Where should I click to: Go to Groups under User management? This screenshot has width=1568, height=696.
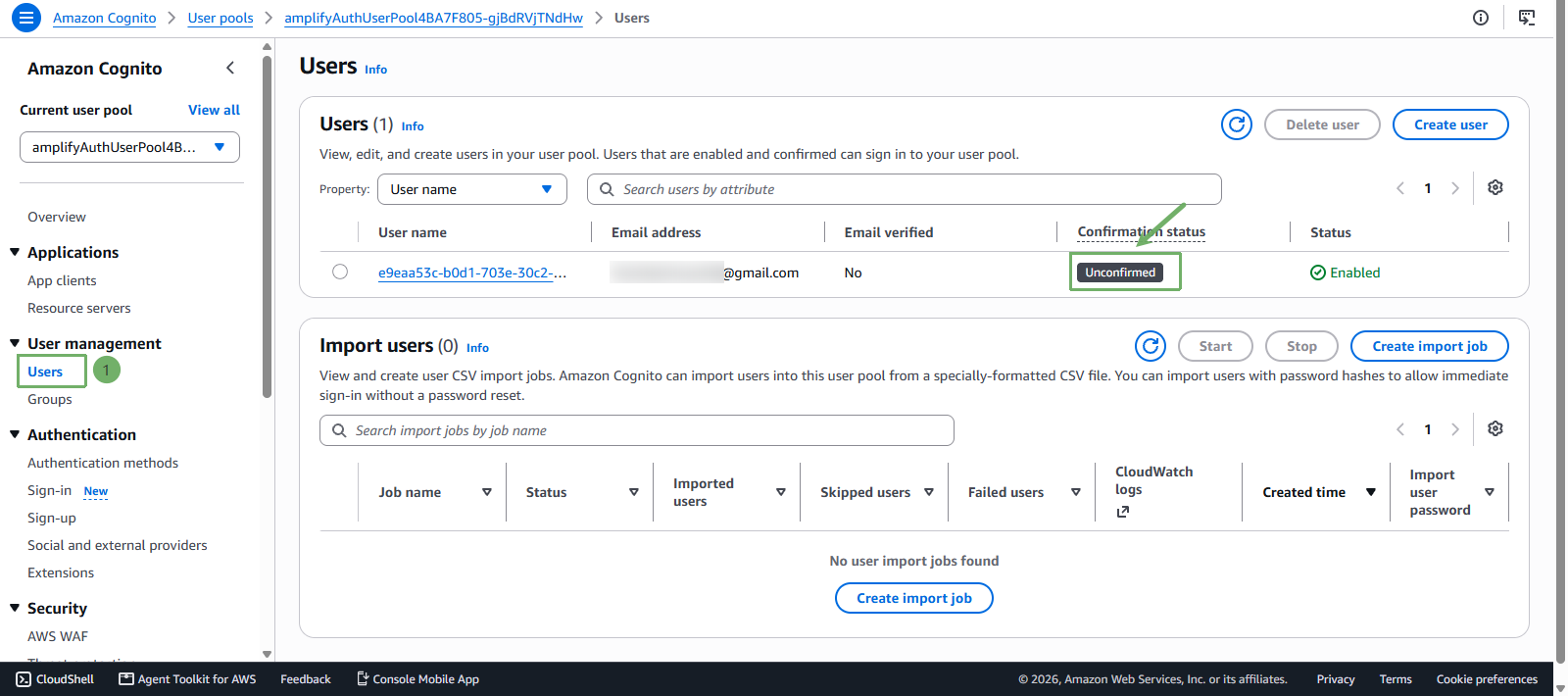coord(50,399)
